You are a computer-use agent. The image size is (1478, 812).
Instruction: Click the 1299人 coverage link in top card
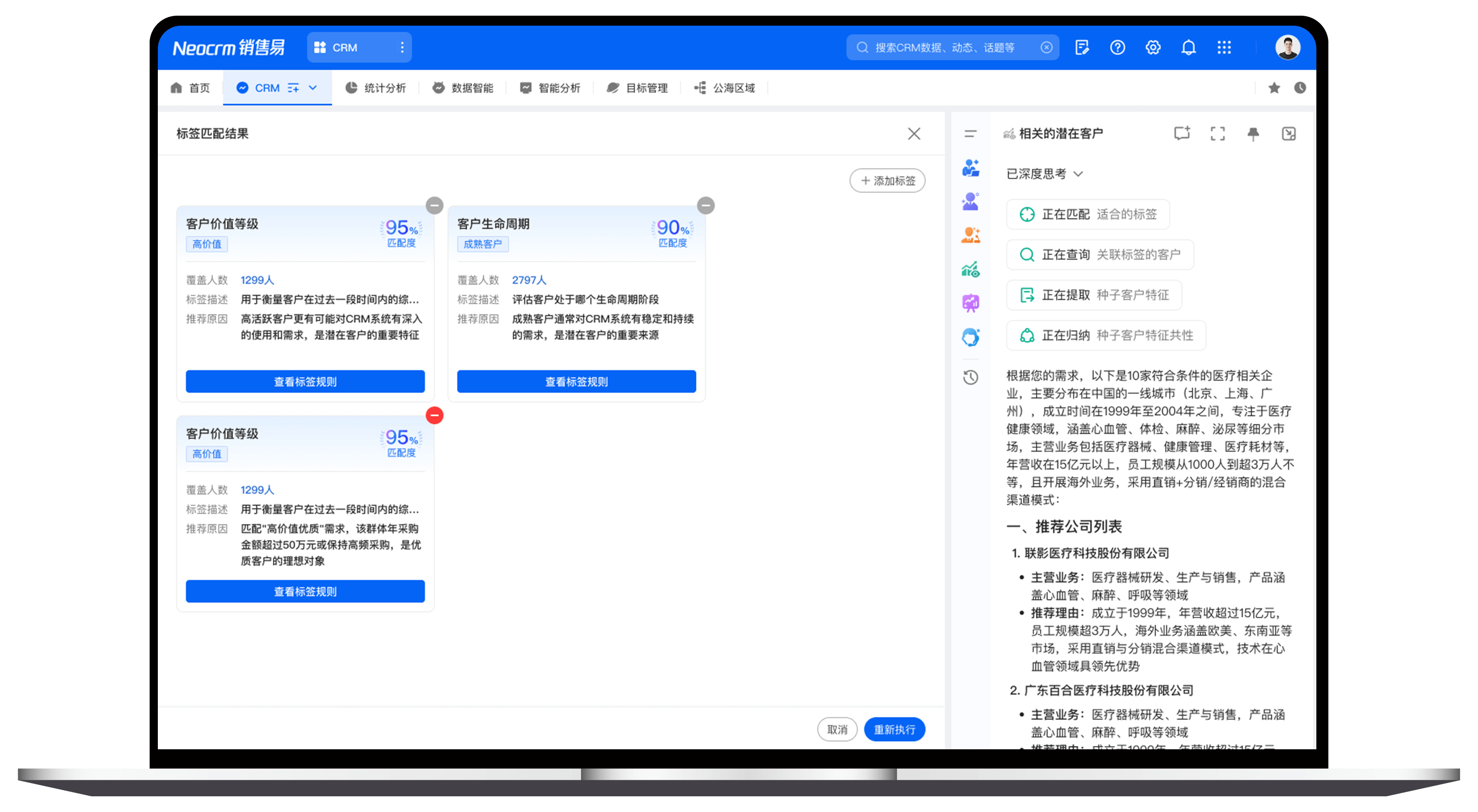pyautogui.click(x=257, y=280)
